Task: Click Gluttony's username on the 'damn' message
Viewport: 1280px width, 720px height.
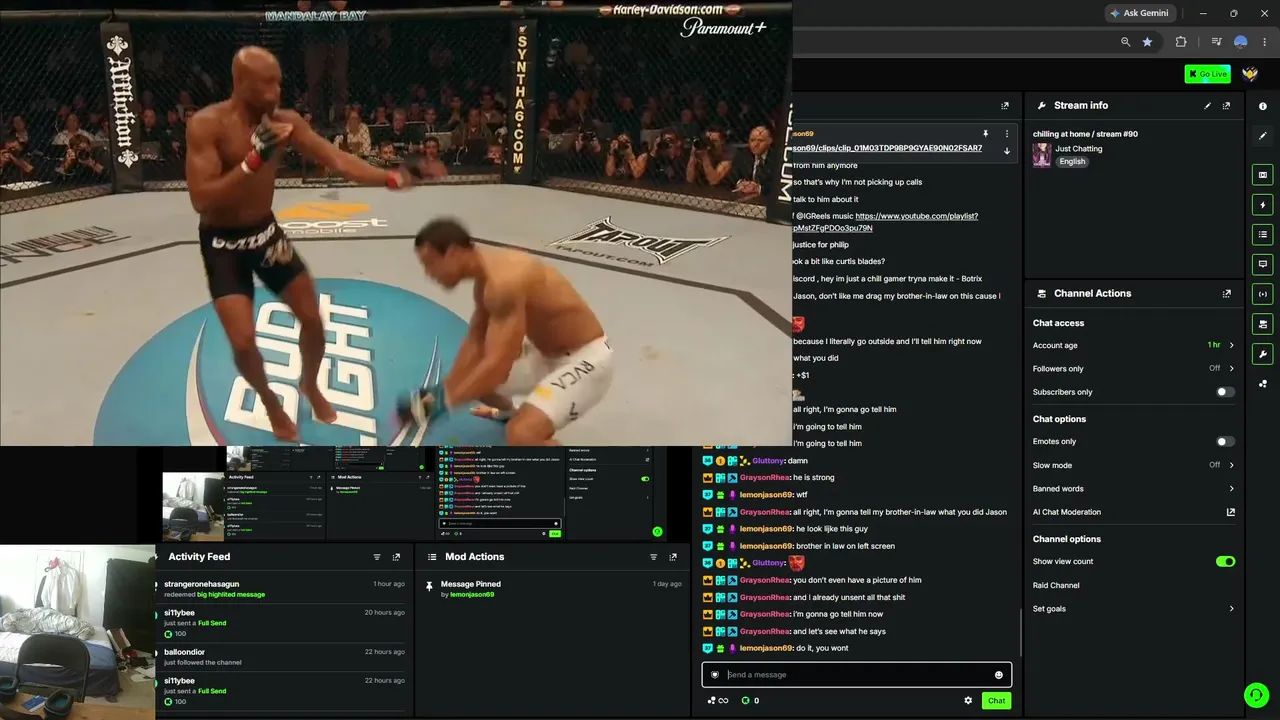Action: point(769,461)
